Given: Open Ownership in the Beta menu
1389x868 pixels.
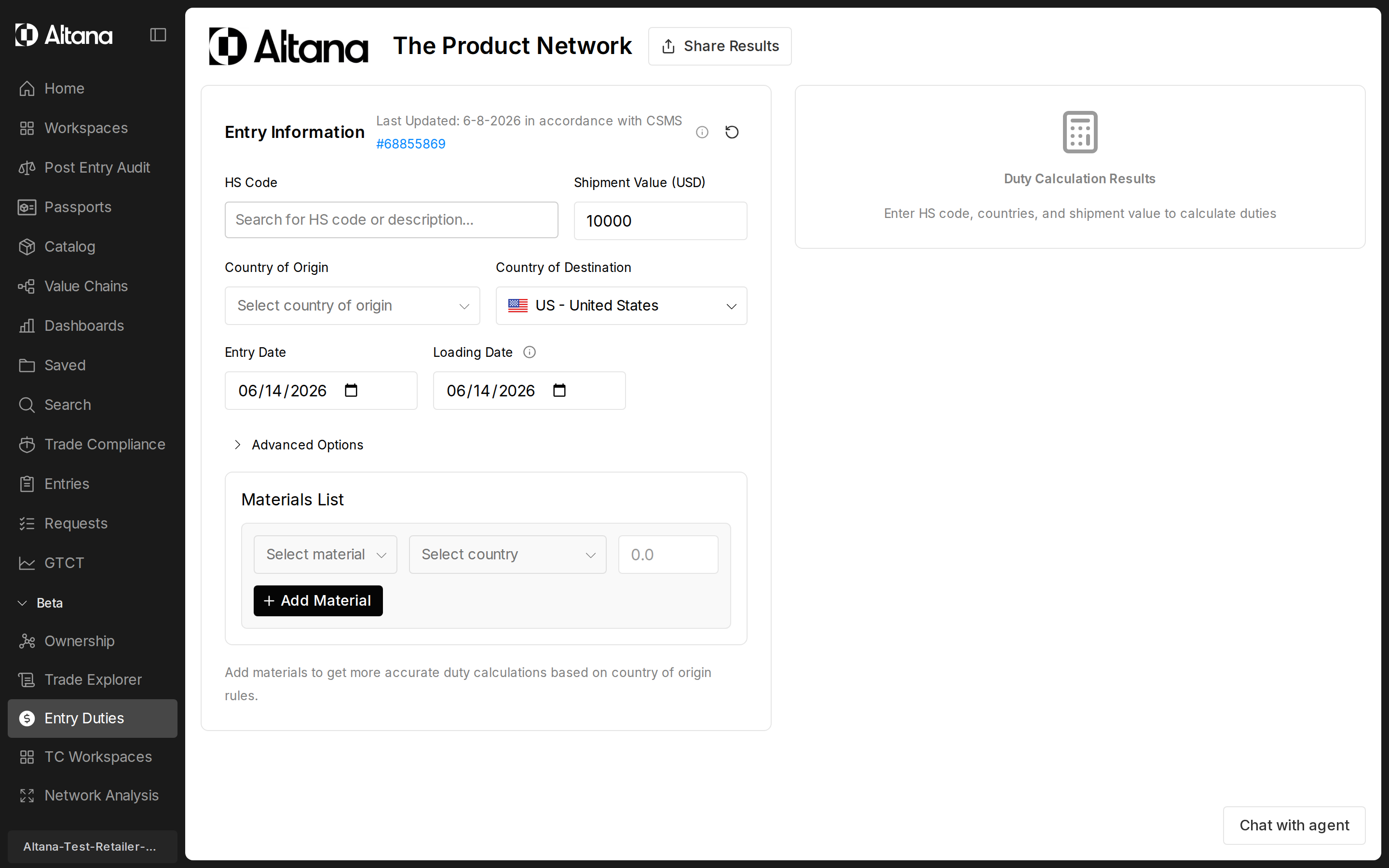Looking at the screenshot, I should point(93,641).
